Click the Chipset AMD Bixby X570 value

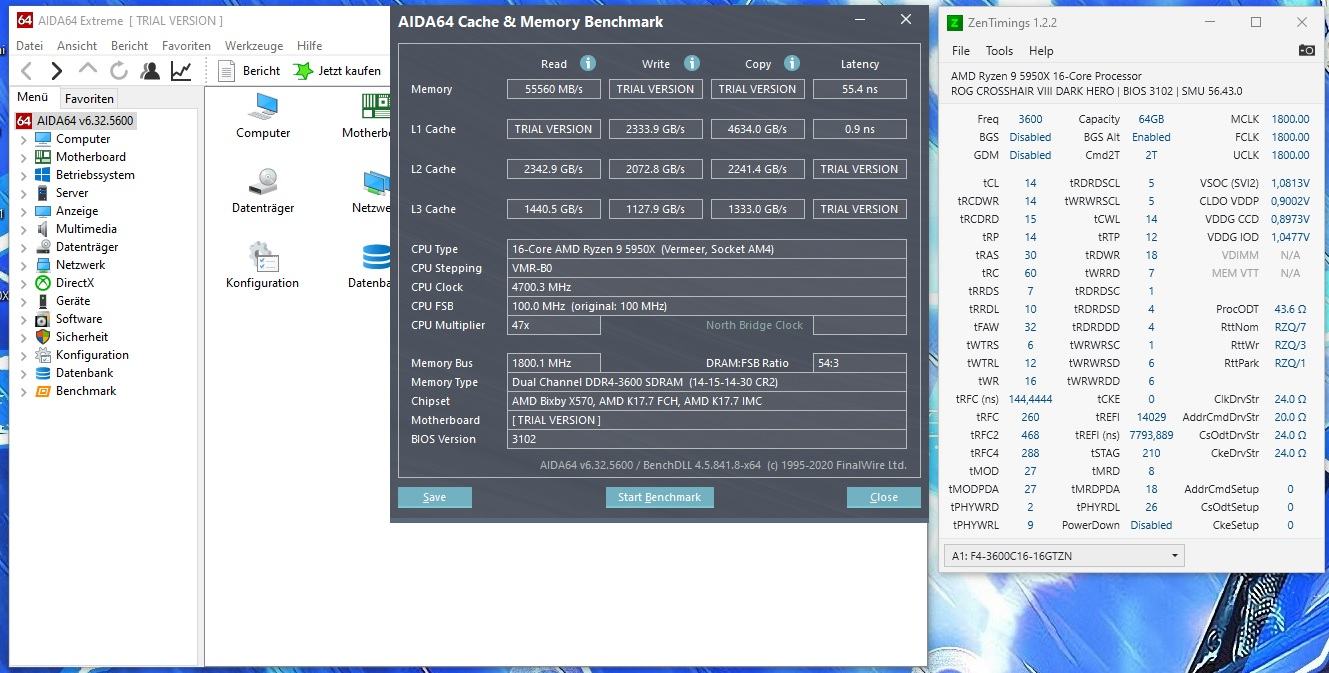point(707,401)
